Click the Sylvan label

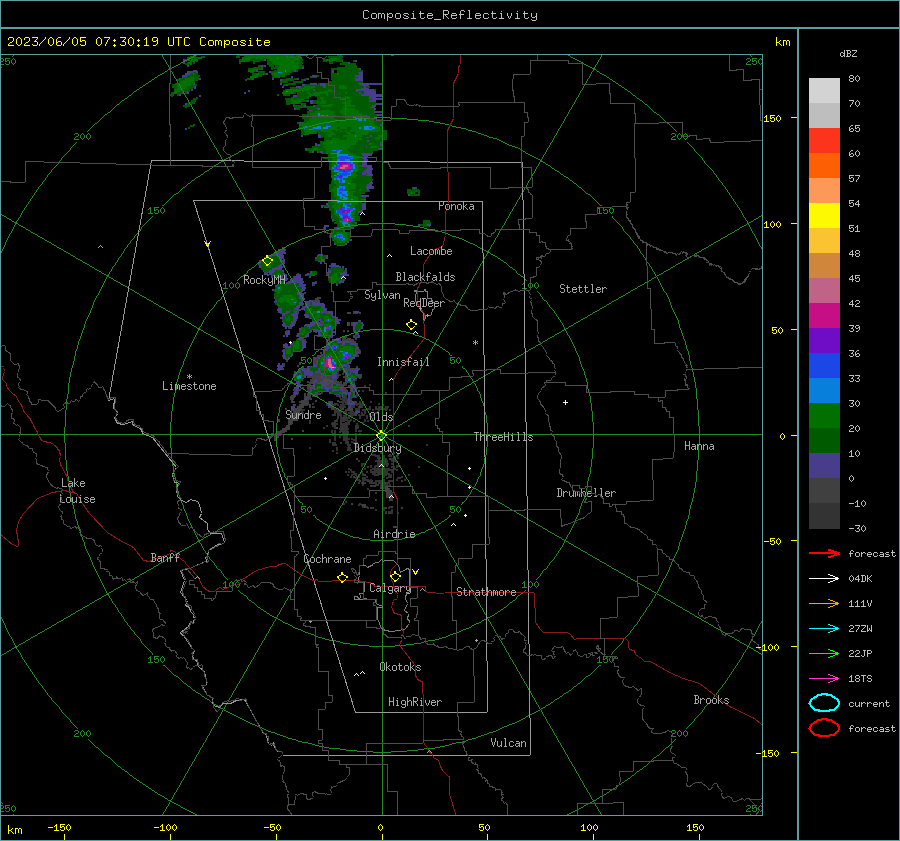pyautogui.click(x=382, y=295)
